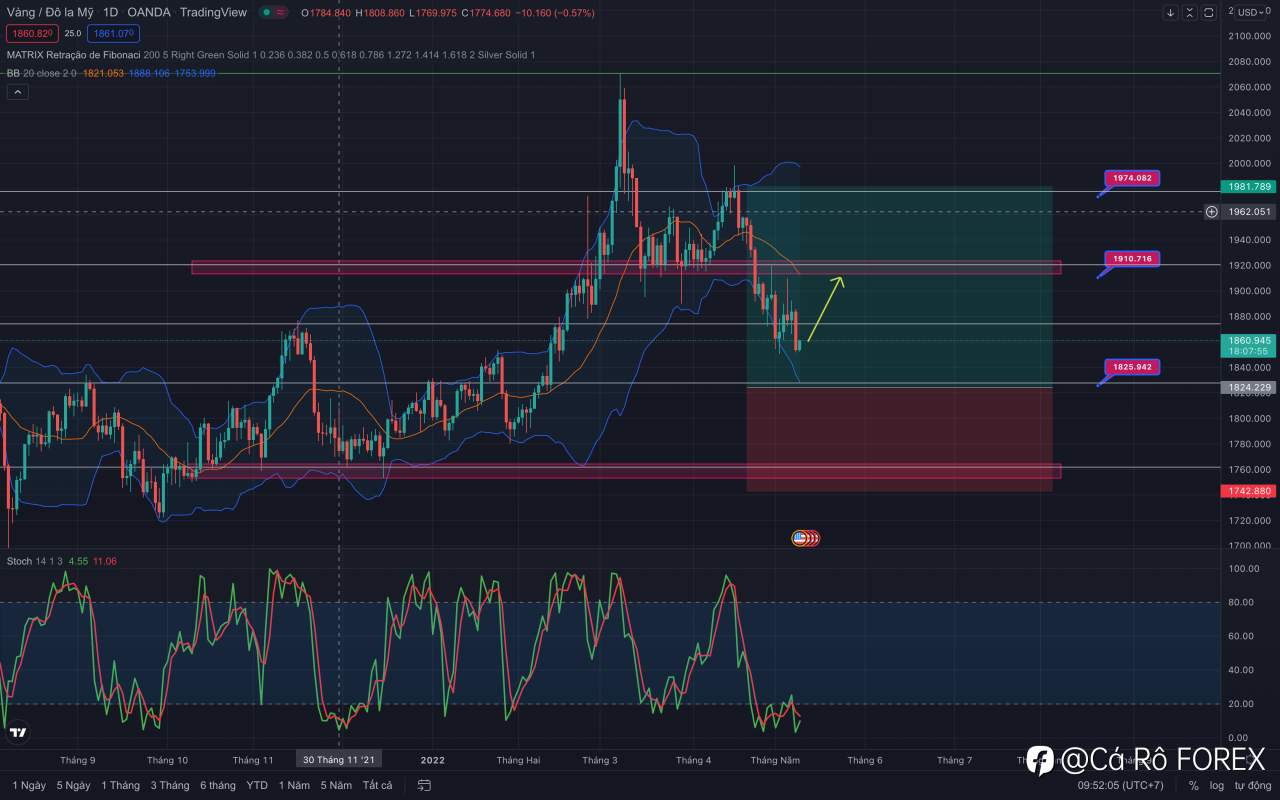The width and height of the screenshot is (1280, 800).
Task: Collapse the indicator legend chevron
Action: click(17, 92)
